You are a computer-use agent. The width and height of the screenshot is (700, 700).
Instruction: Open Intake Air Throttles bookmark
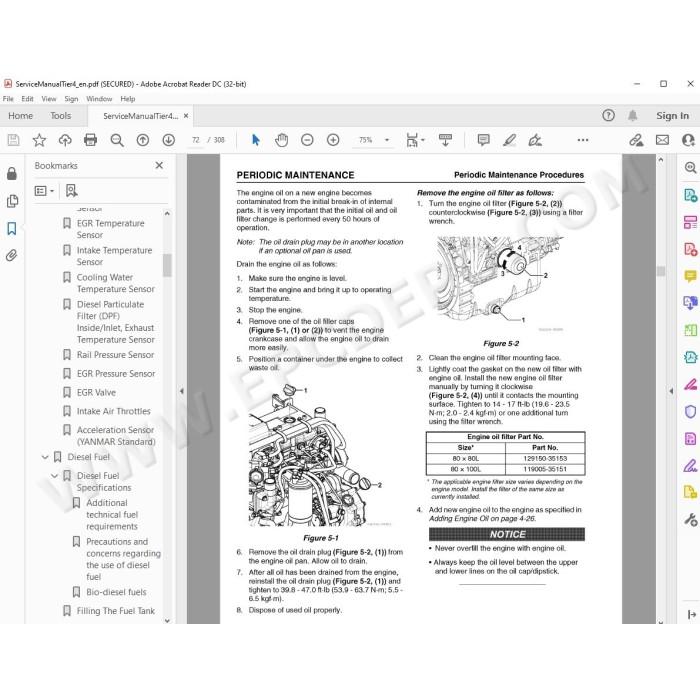[113, 411]
